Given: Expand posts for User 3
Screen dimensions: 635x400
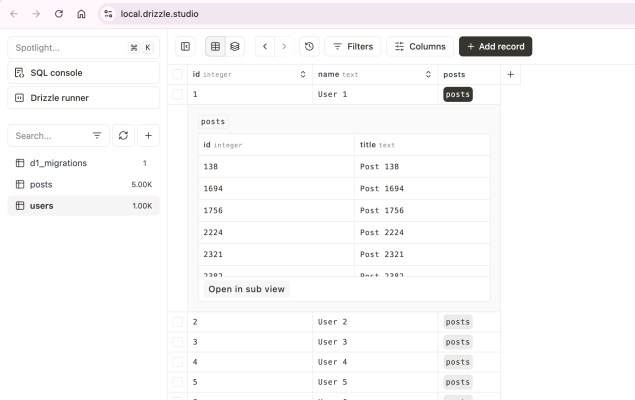Looking at the screenshot, I should point(458,342).
